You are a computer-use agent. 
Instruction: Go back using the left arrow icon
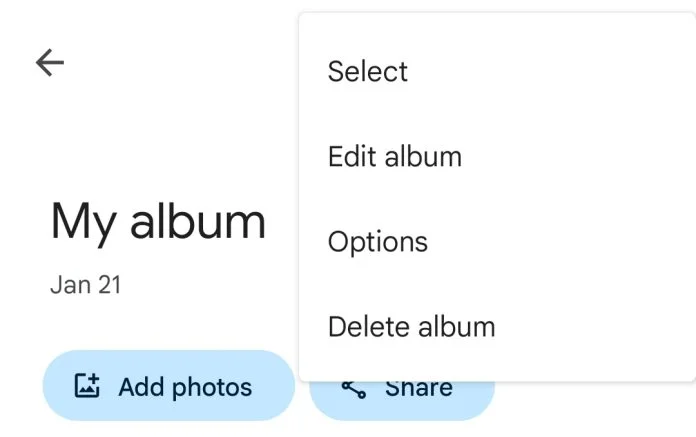pos(50,63)
